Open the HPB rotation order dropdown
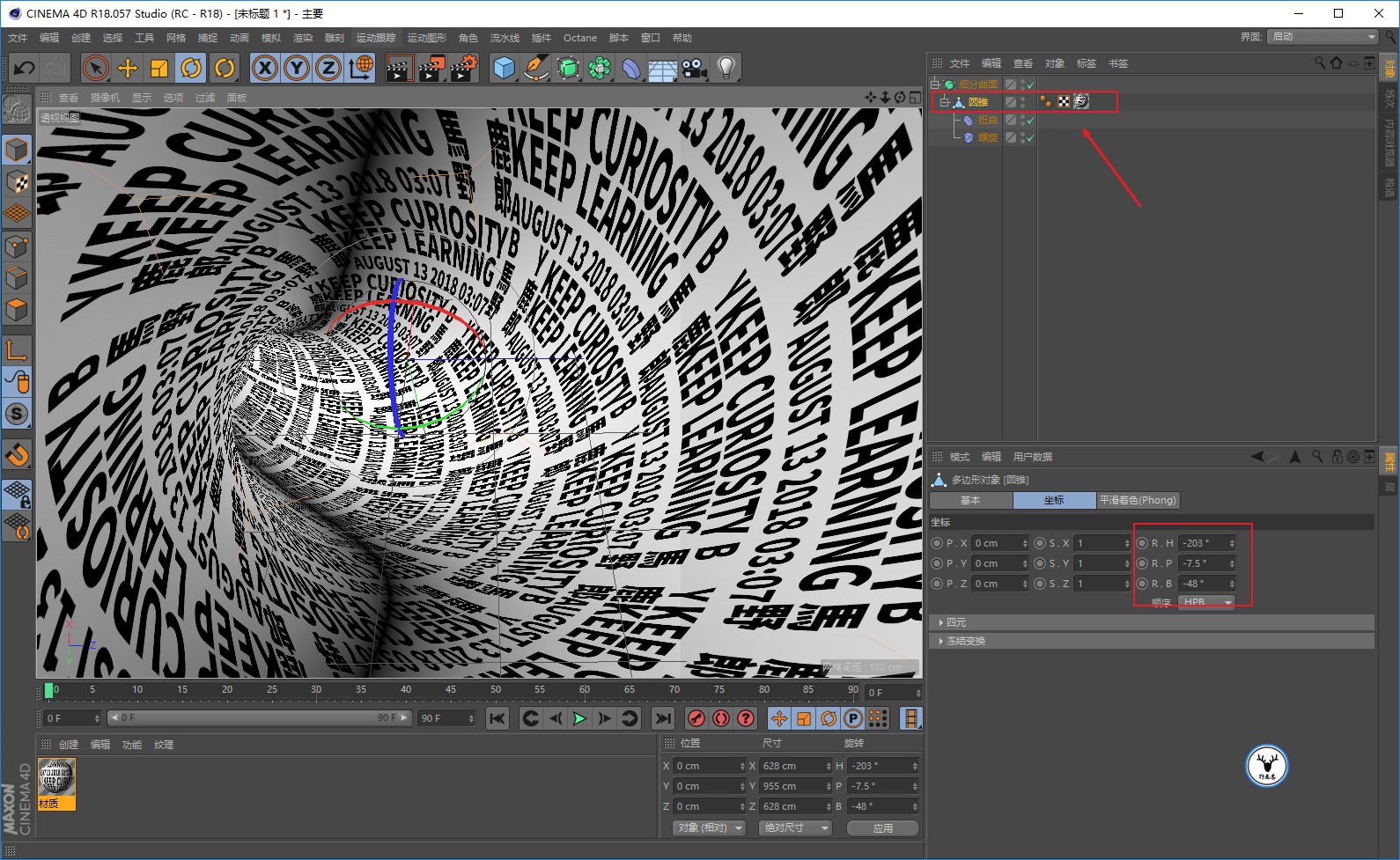 tap(1206, 602)
